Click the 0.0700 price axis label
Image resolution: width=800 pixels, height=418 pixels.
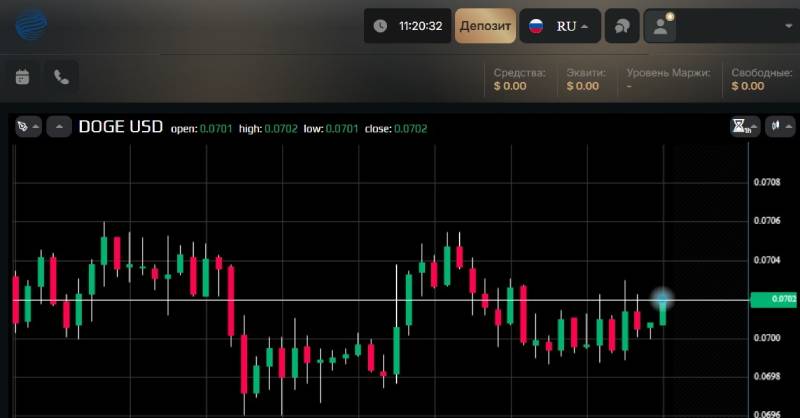click(x=767, y=338)
